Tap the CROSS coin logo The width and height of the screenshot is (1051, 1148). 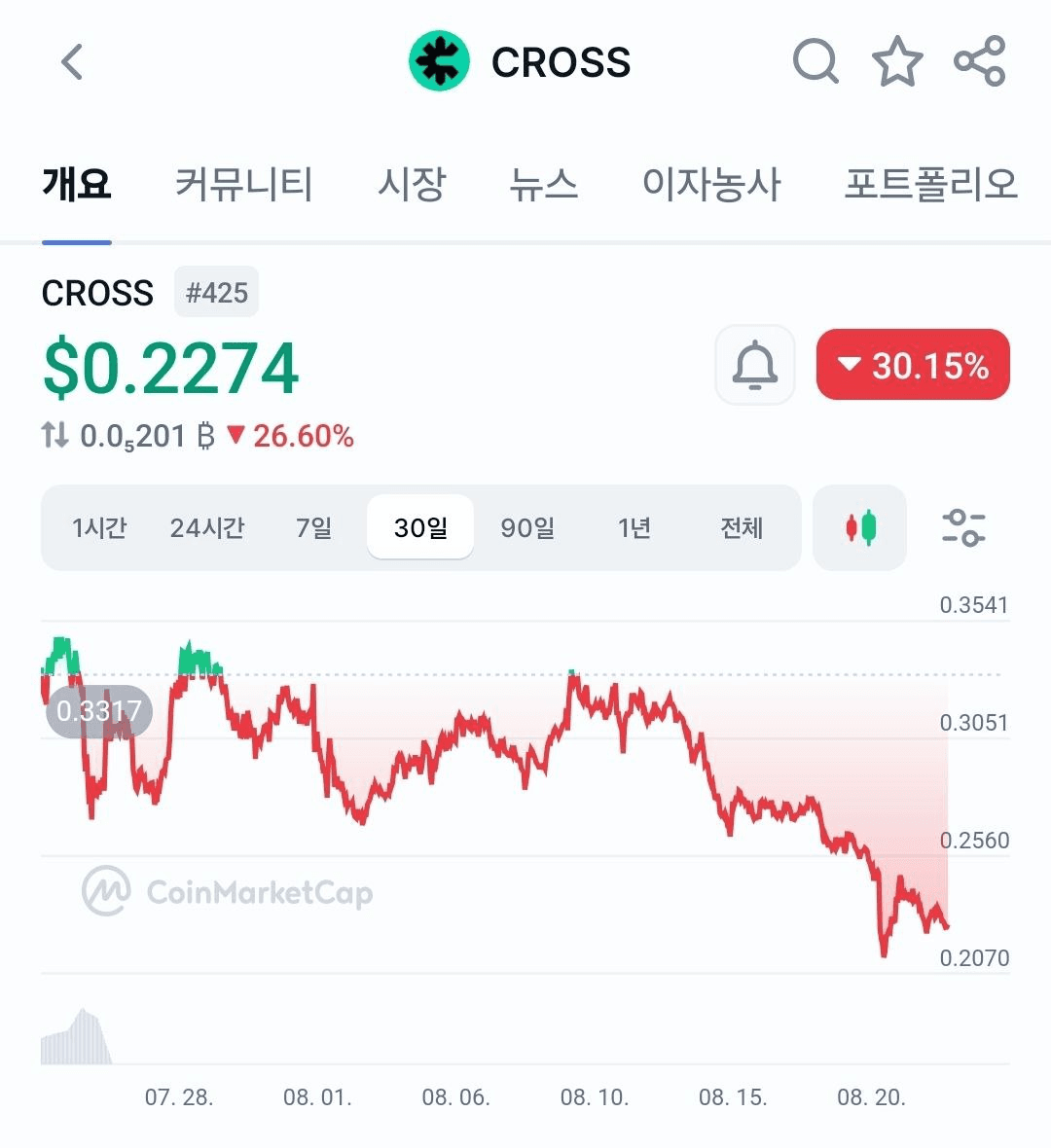(x=439, y=60)
